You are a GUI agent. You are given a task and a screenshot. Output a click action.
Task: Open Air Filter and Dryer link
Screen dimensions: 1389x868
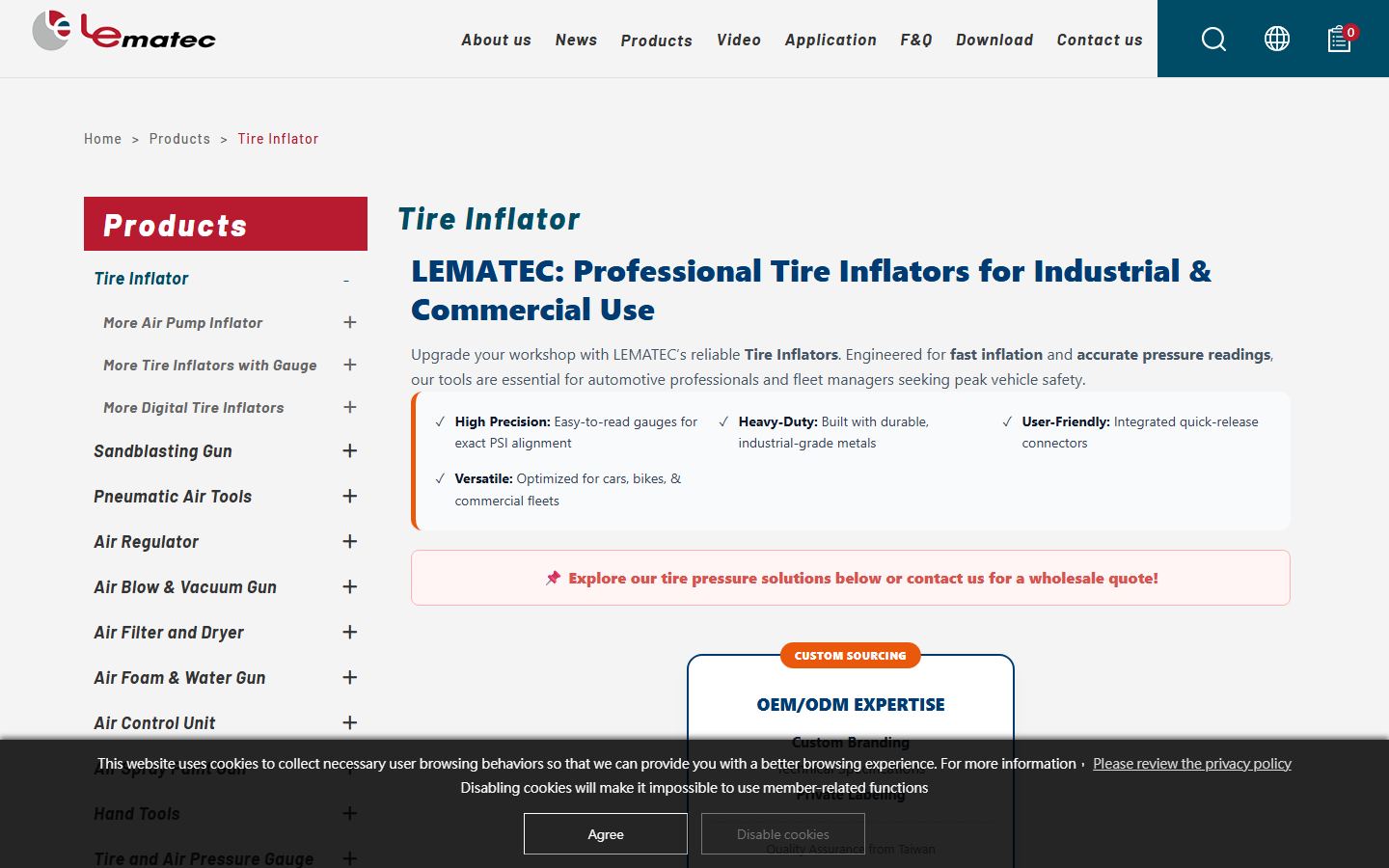[168, 633]
